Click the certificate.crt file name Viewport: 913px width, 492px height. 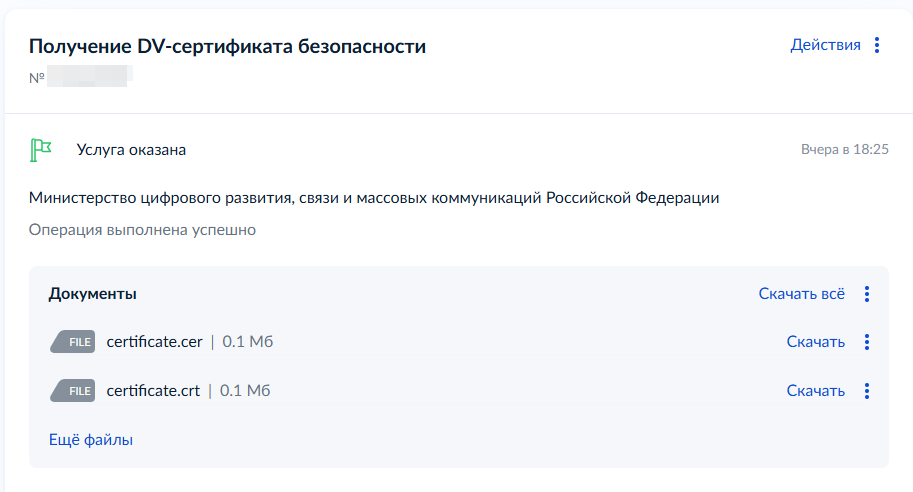153,390
